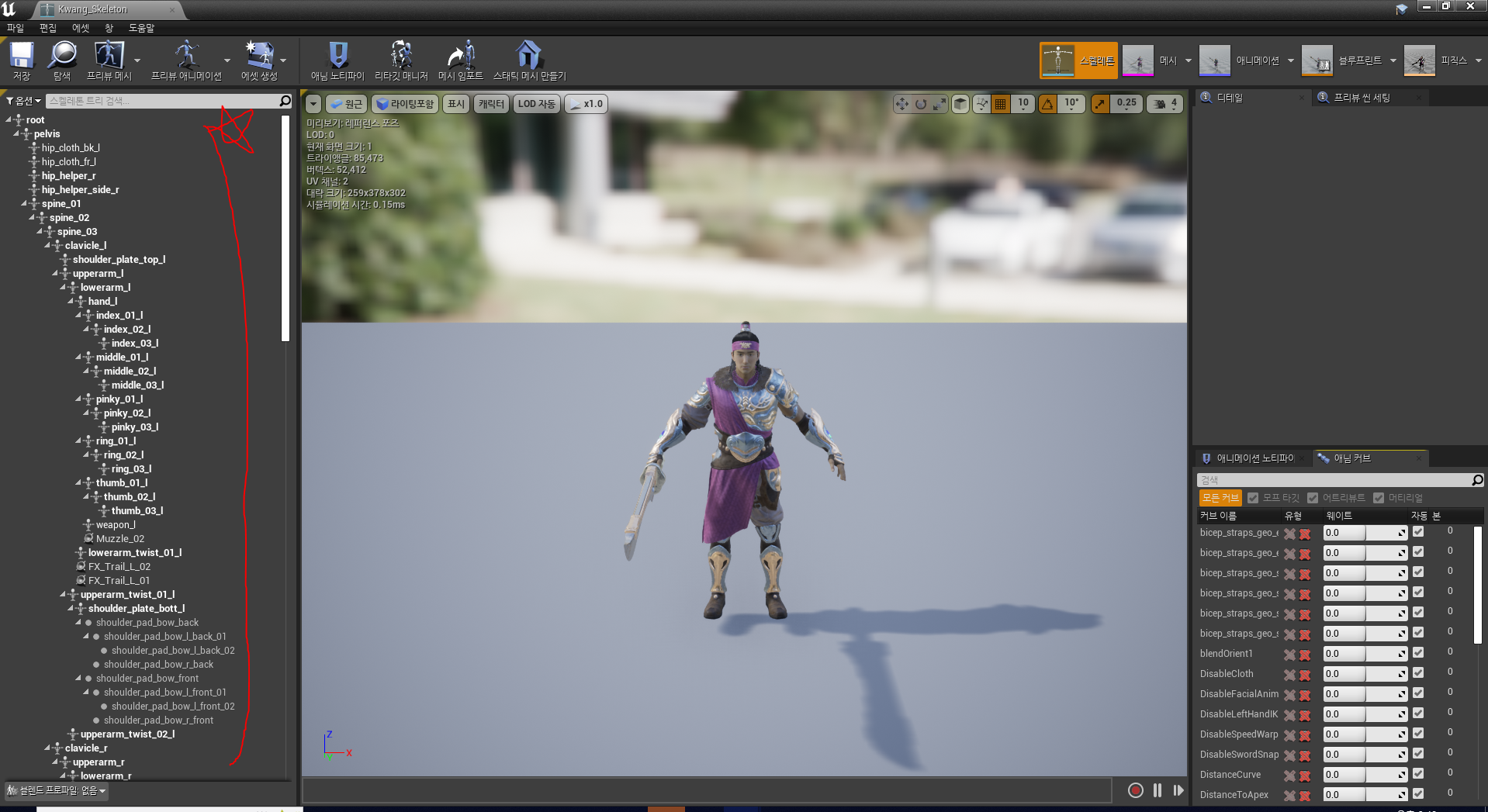Open the Options (옵션) dropdown in skeleton tree
The width and height of the screenshot is (1488, 812).
(24, 101)
